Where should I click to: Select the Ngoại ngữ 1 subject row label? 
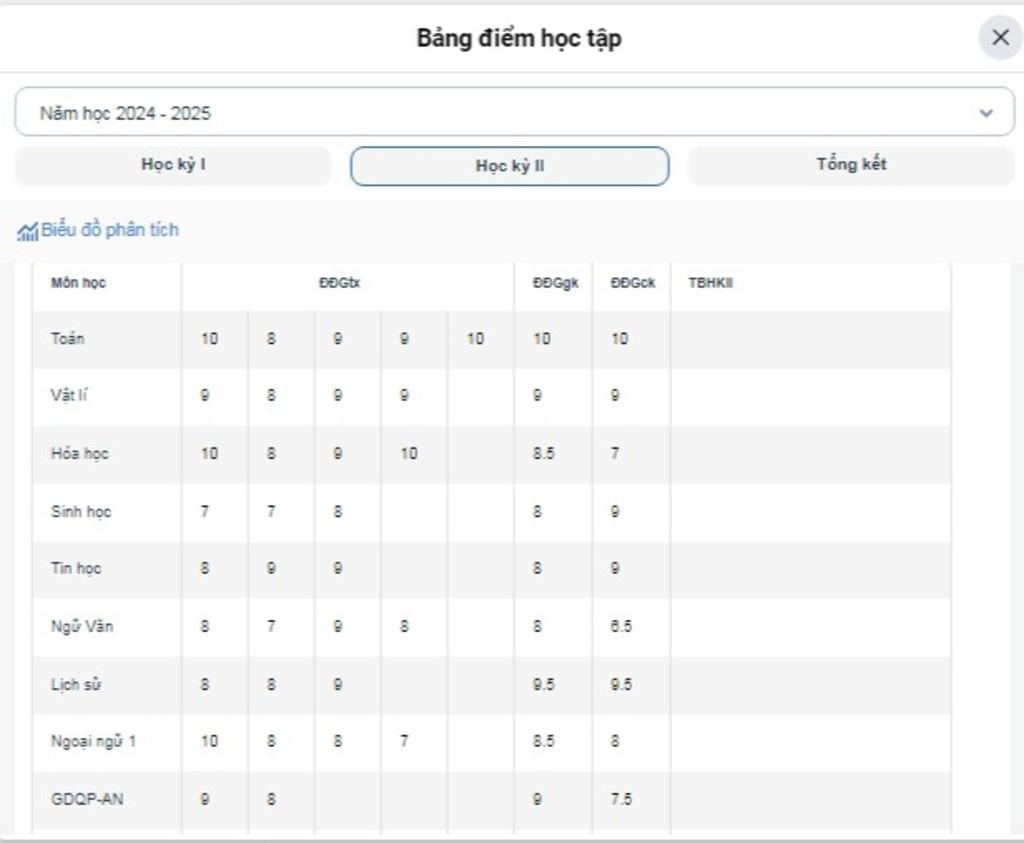93,742
